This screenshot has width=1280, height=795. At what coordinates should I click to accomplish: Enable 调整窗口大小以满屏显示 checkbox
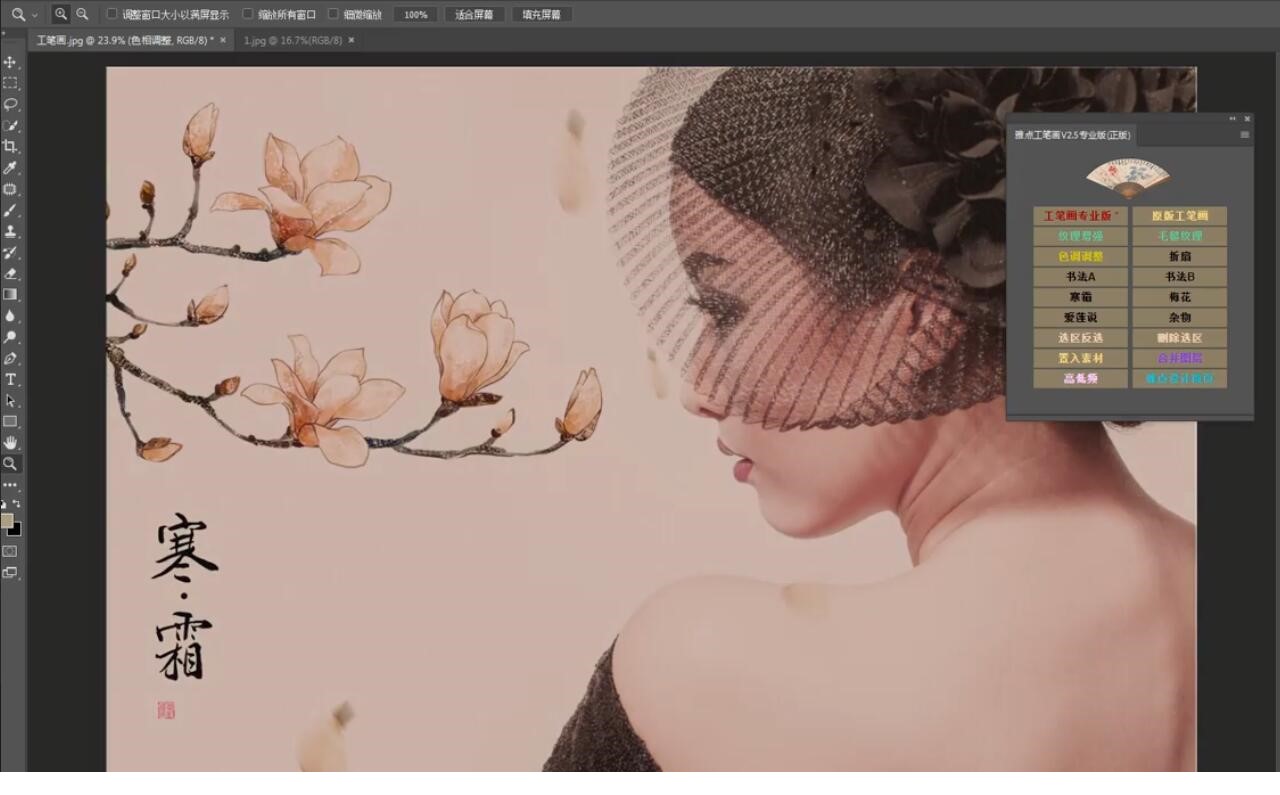click(x=112, y=14)
